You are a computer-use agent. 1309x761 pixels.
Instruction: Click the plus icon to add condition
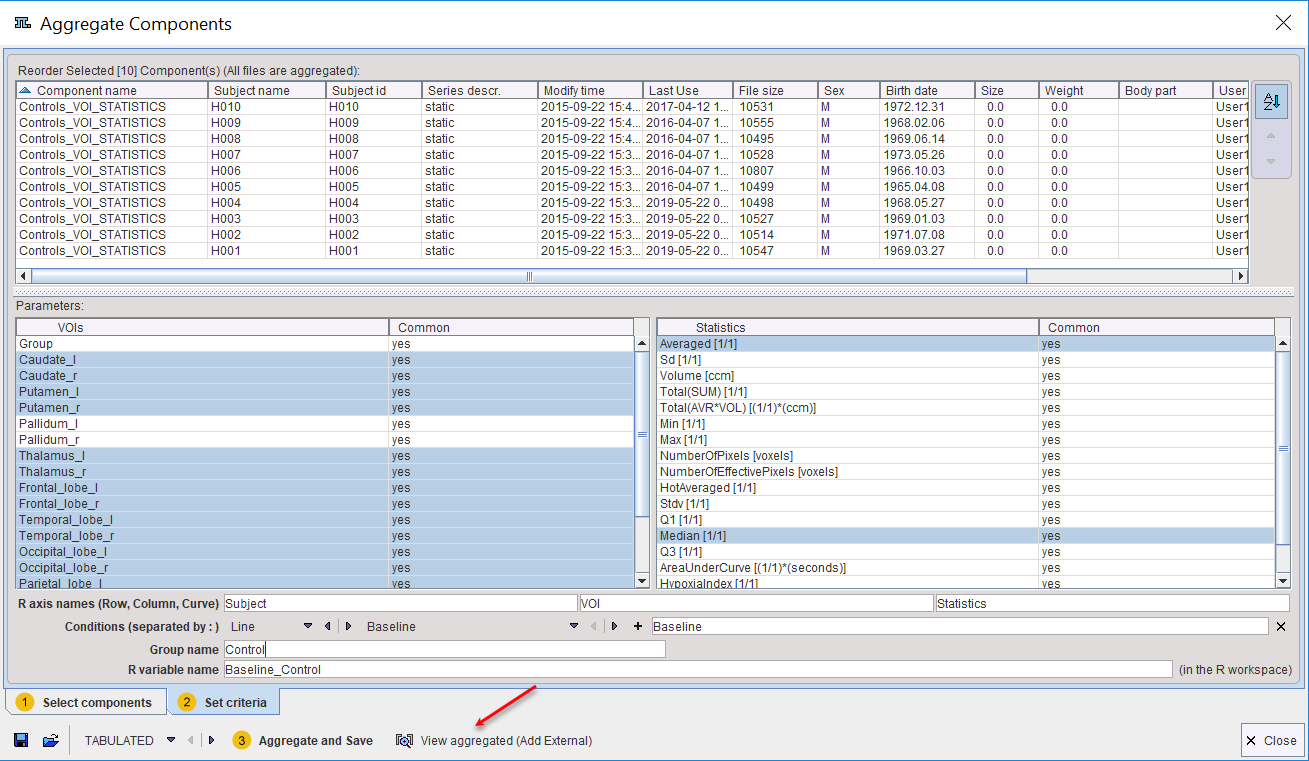coord(638,626)
